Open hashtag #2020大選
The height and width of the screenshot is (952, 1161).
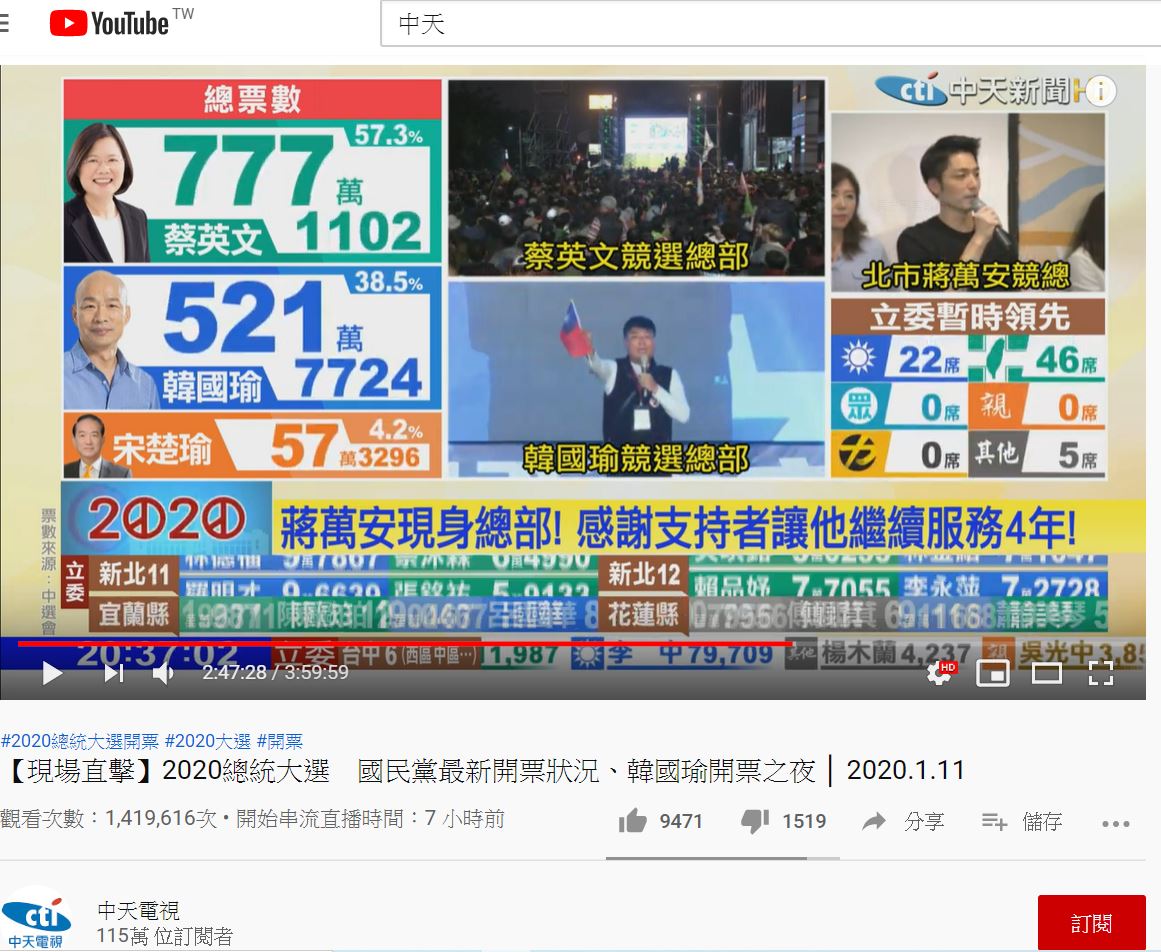click(x=208, y=741)
